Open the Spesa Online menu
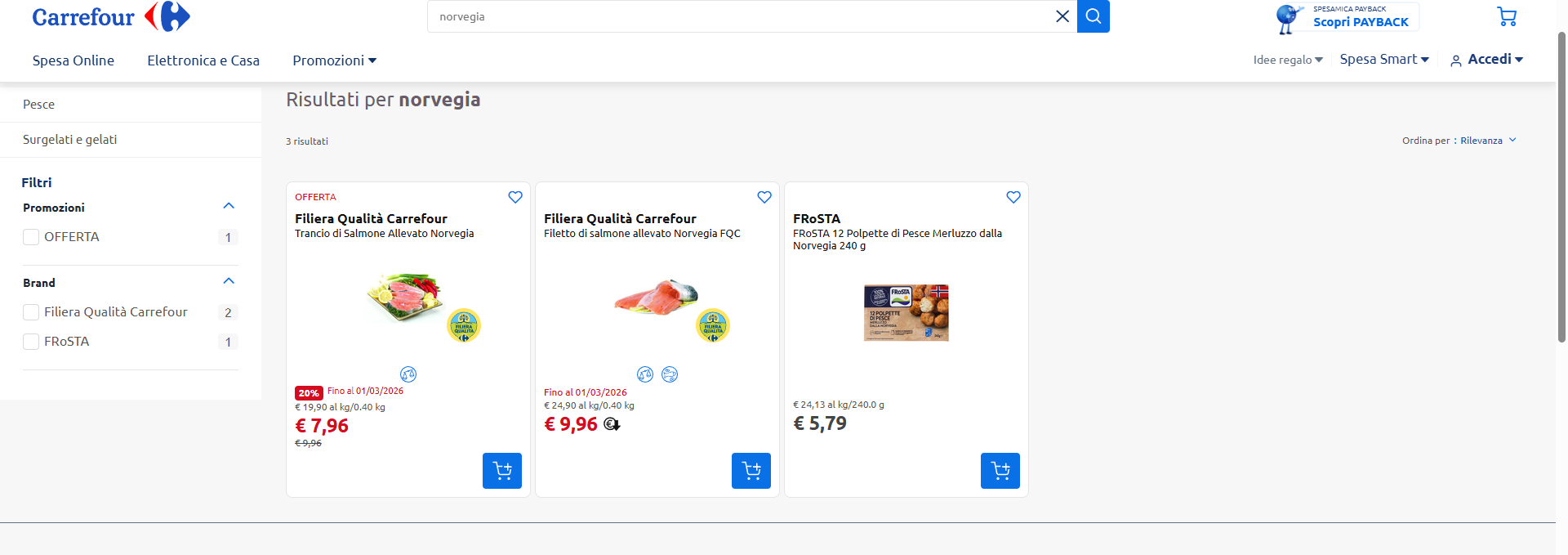This screenshot has height=555, width=1568. pos(73,60)
